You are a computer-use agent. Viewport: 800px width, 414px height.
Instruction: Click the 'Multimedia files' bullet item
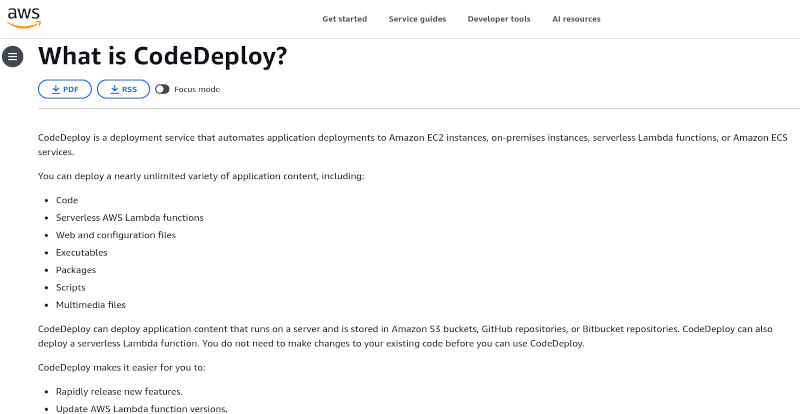(91, 305)
